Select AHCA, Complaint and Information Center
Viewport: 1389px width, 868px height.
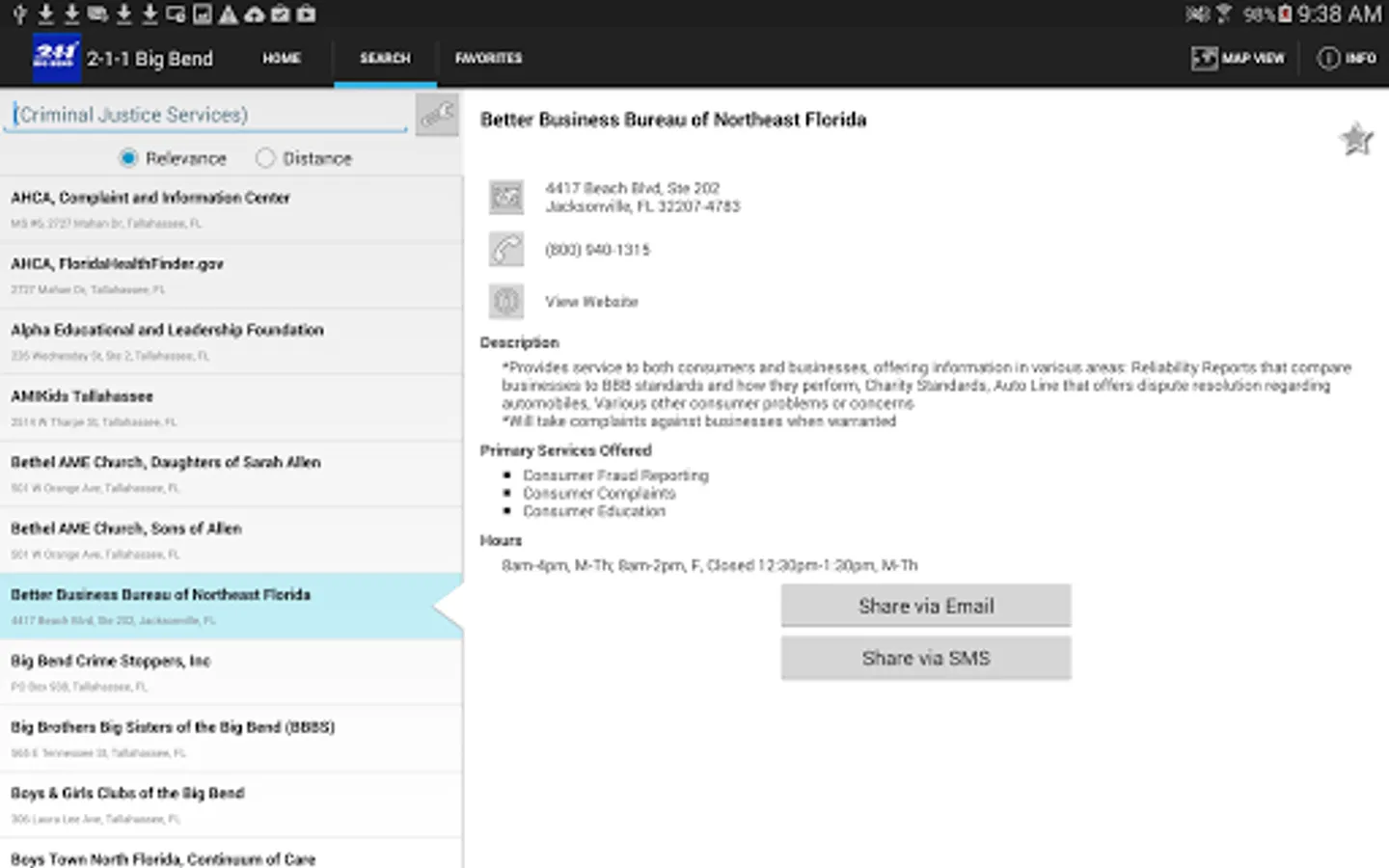tap(231, 209)
